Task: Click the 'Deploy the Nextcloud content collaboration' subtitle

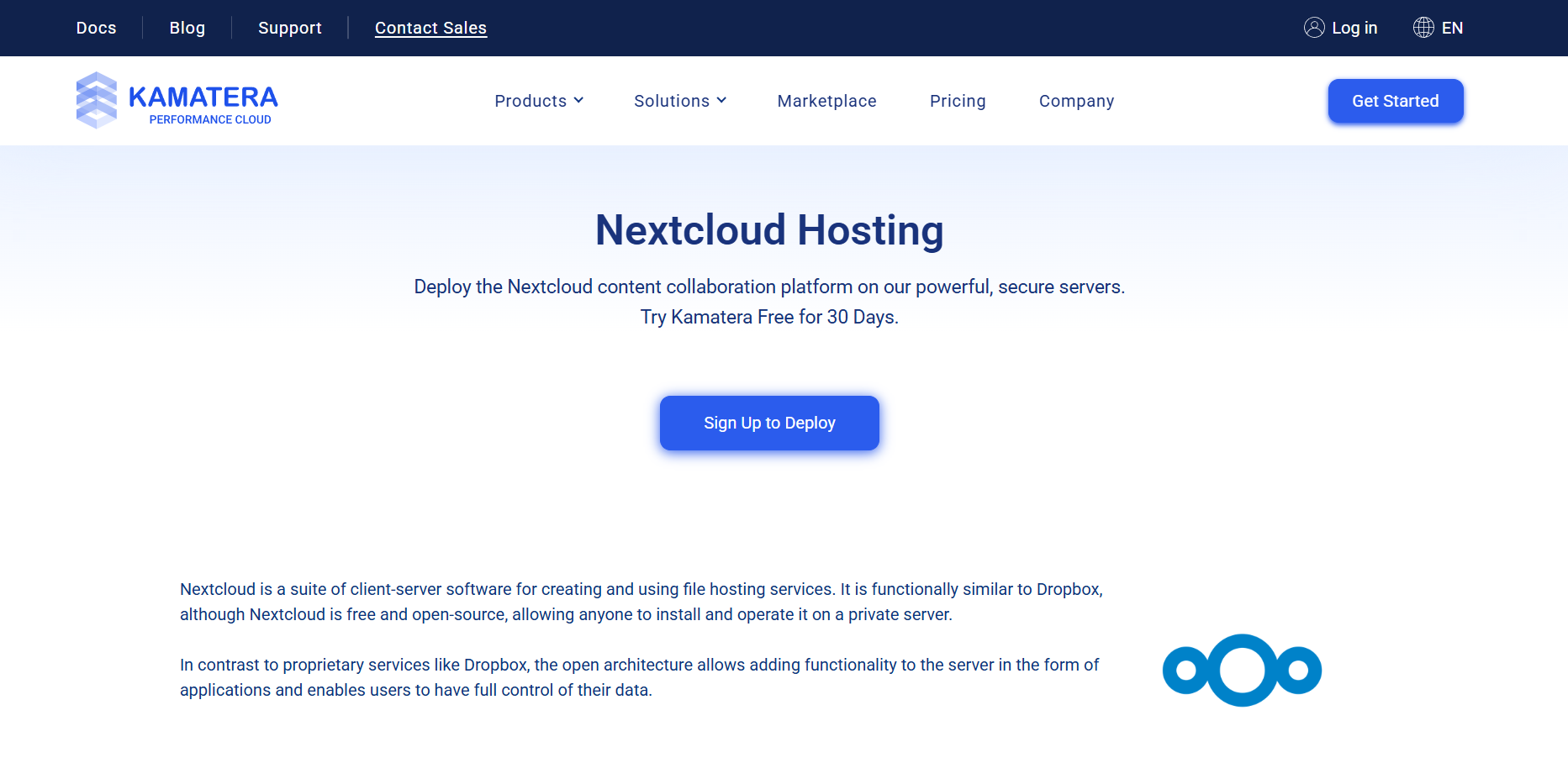Action: tap(769, 287)
